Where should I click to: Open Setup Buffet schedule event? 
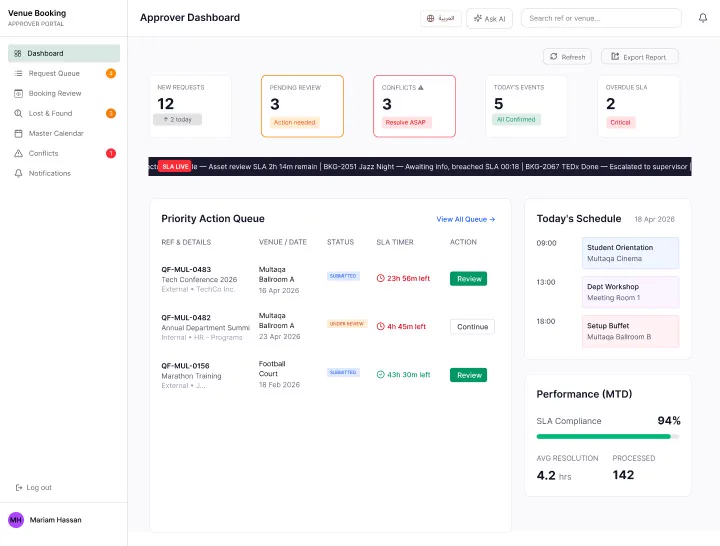(x=630, y=331)
